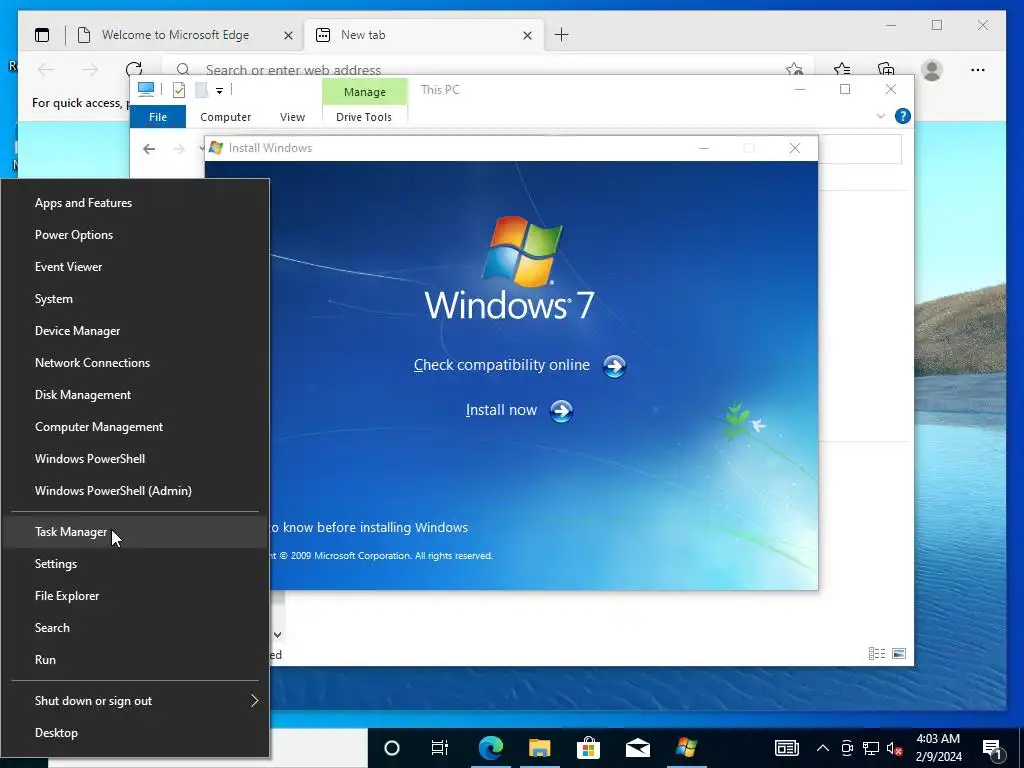Open Task Manager menu entry

coord(136,532)
